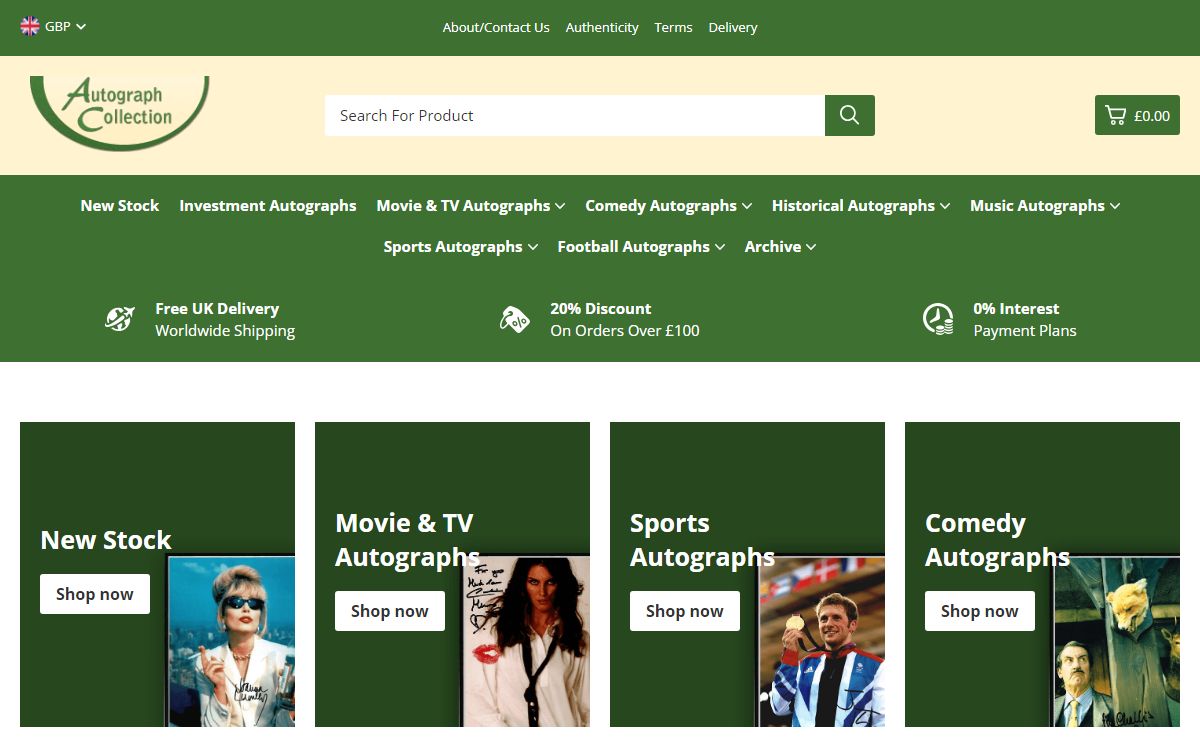Open the New Stock menu item

(120, 205)
